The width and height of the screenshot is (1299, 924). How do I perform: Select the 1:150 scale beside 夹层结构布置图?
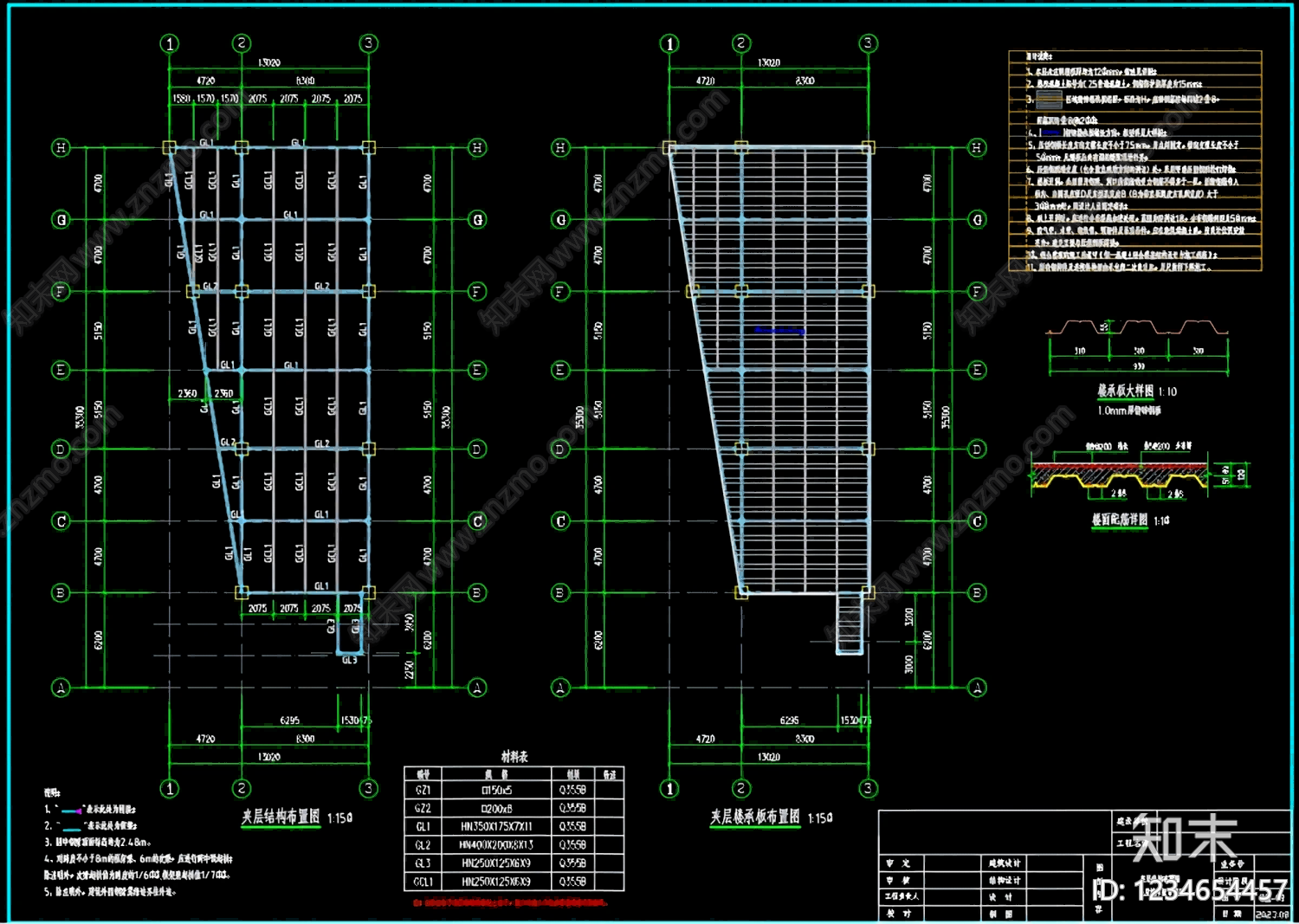[339, 817]
